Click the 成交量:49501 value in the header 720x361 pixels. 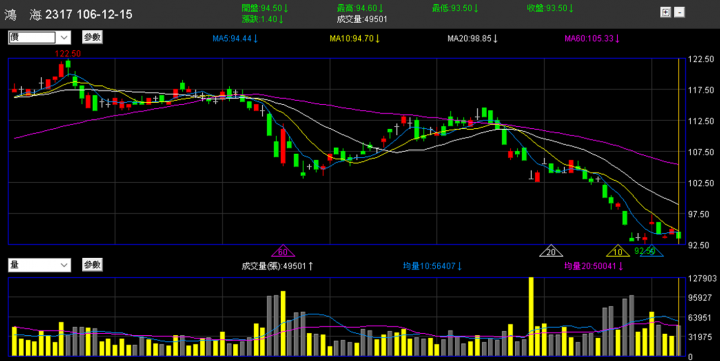coord(362,19)
